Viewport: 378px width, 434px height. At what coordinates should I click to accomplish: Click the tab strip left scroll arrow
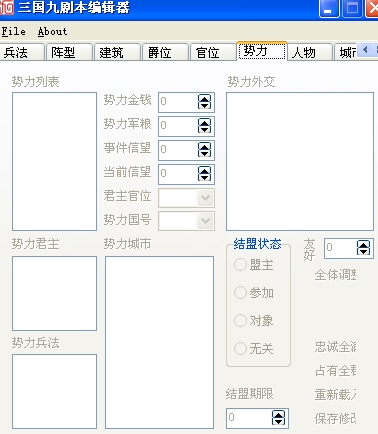pos(365,50)
